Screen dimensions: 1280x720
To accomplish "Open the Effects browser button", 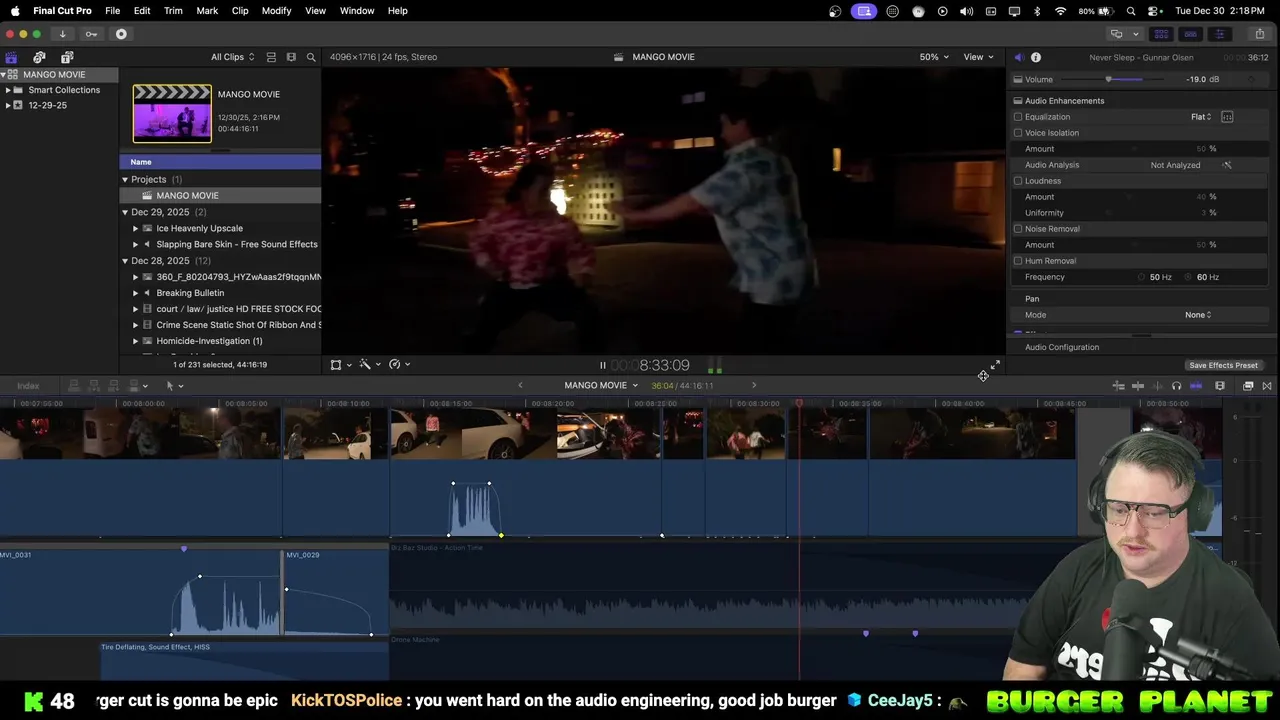I will [1248, 386].
